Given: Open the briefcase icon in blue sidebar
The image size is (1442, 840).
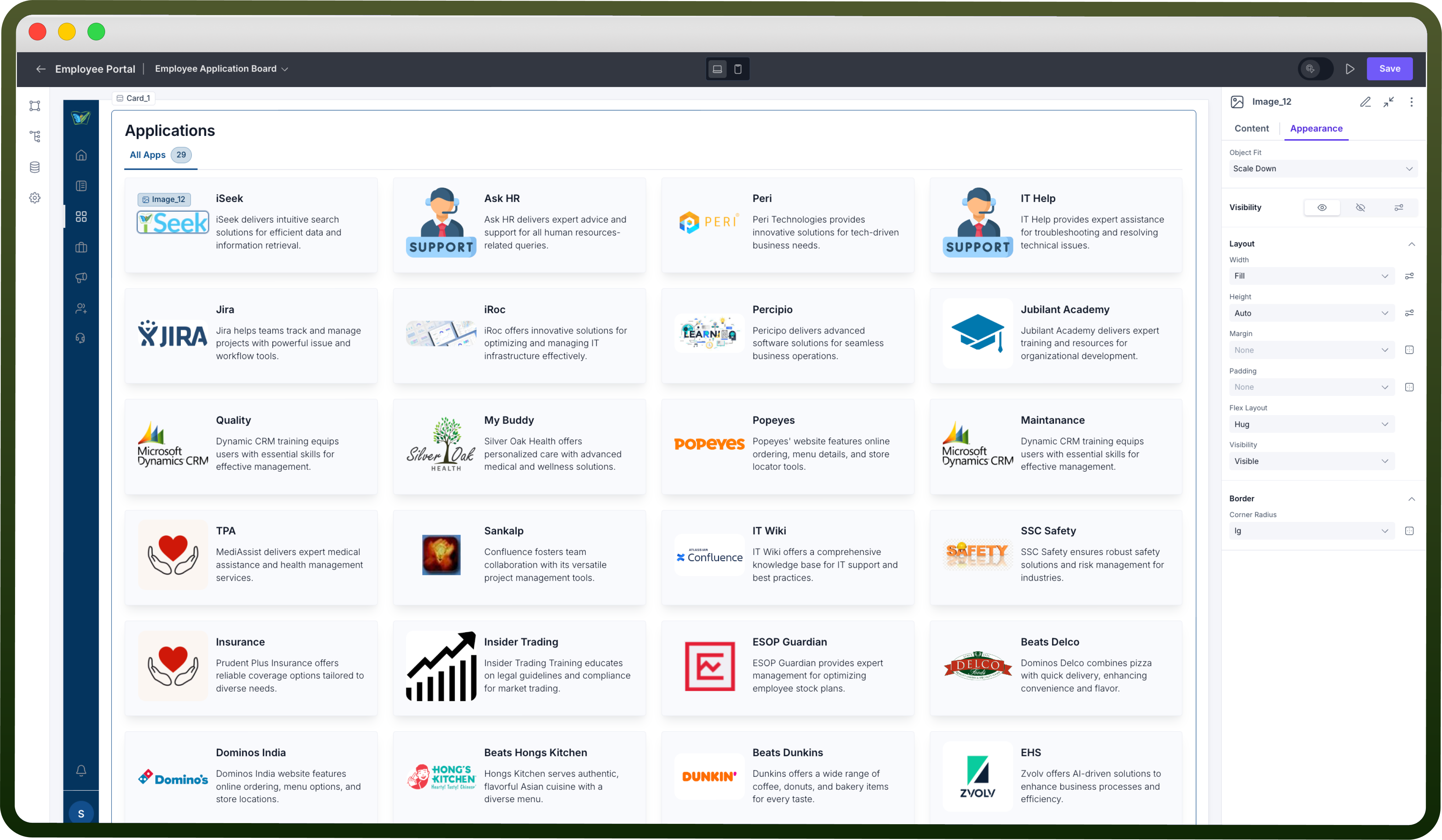Looking at the screenshot, I should (81, 248).
